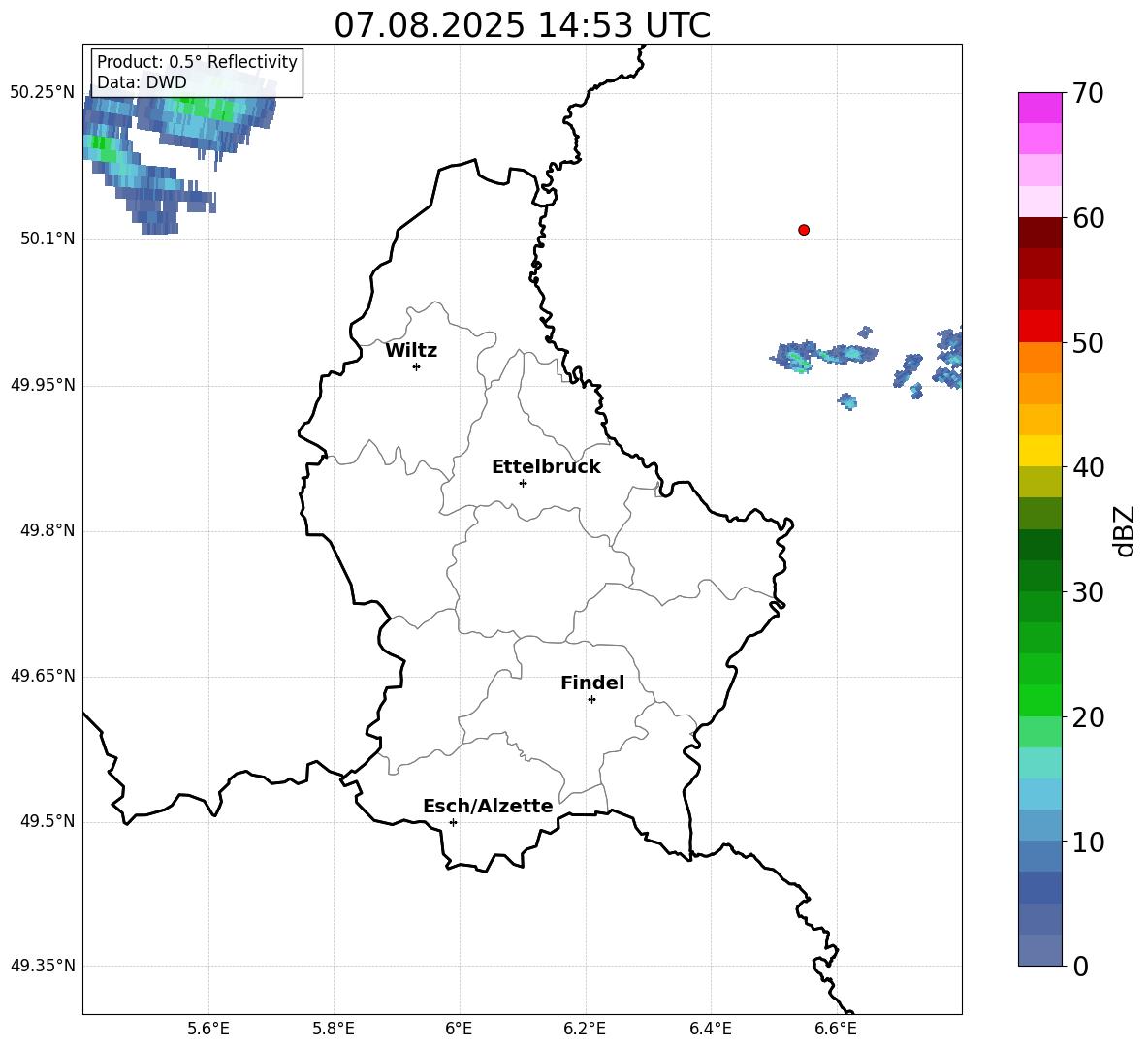Click the 49.8°N latitude label
The height and width of the screenshot is (1048, 1148).
click(48, 530)
